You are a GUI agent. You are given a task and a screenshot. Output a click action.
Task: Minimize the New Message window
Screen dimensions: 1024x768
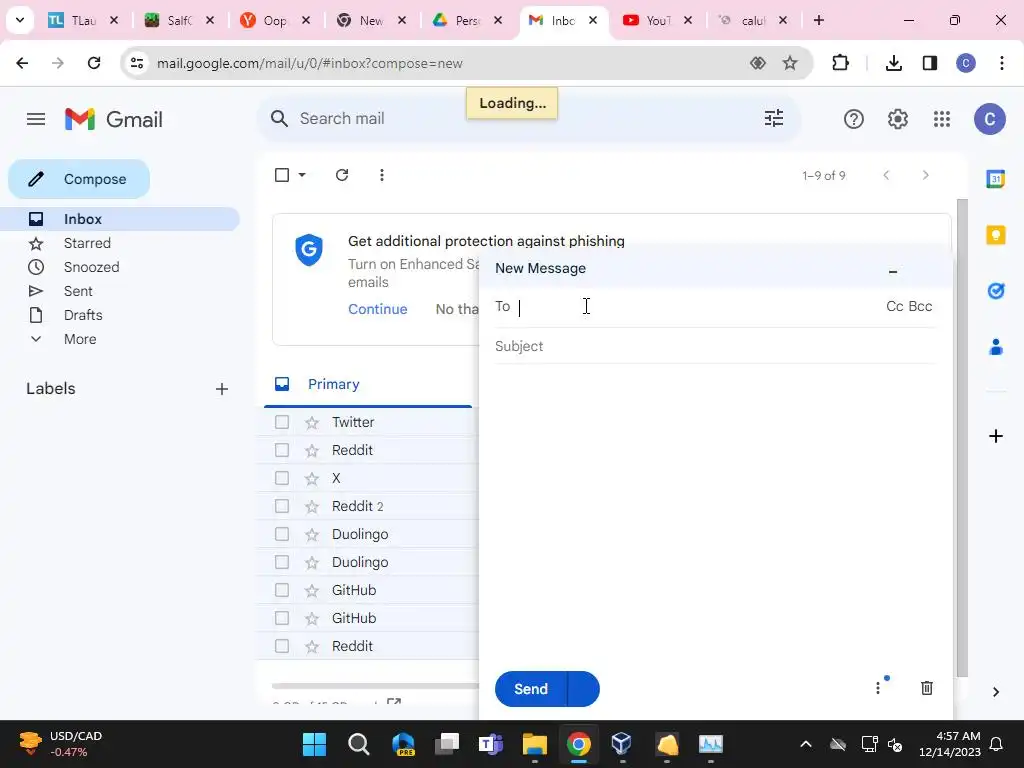(893, 270)
